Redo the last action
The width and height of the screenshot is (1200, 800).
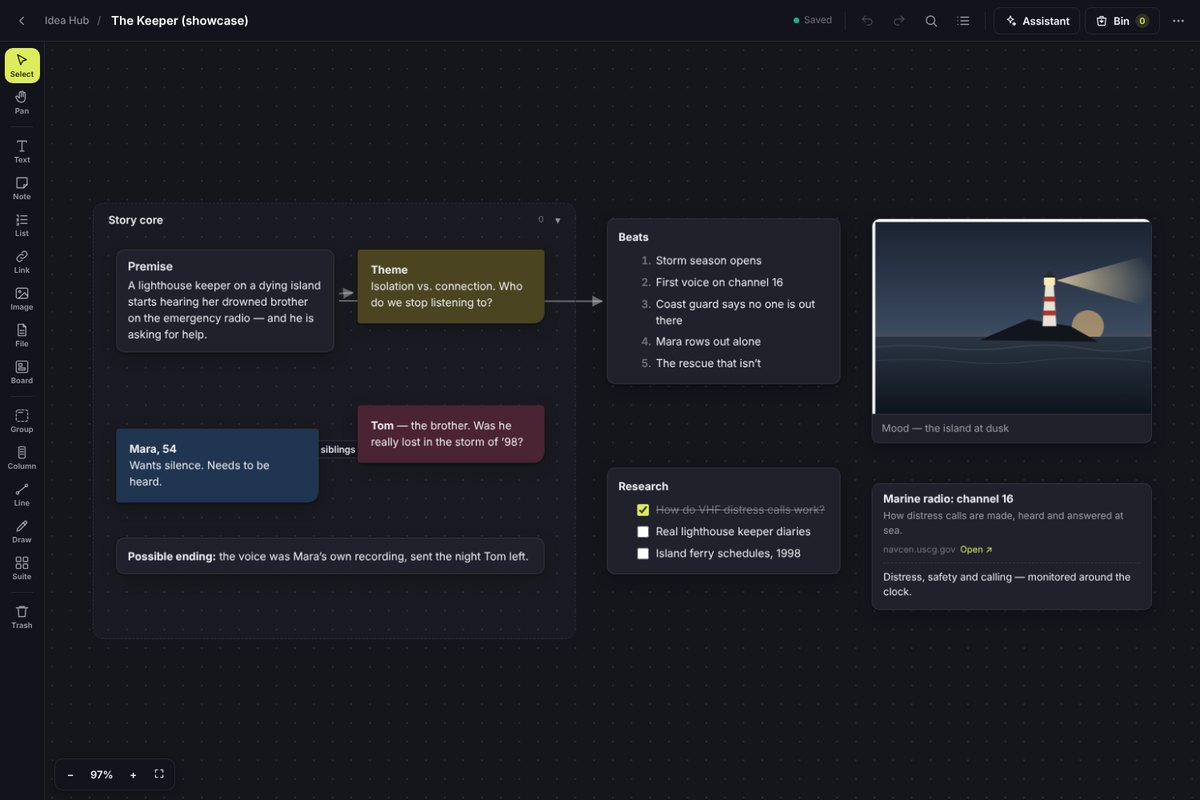coord(899,20)
